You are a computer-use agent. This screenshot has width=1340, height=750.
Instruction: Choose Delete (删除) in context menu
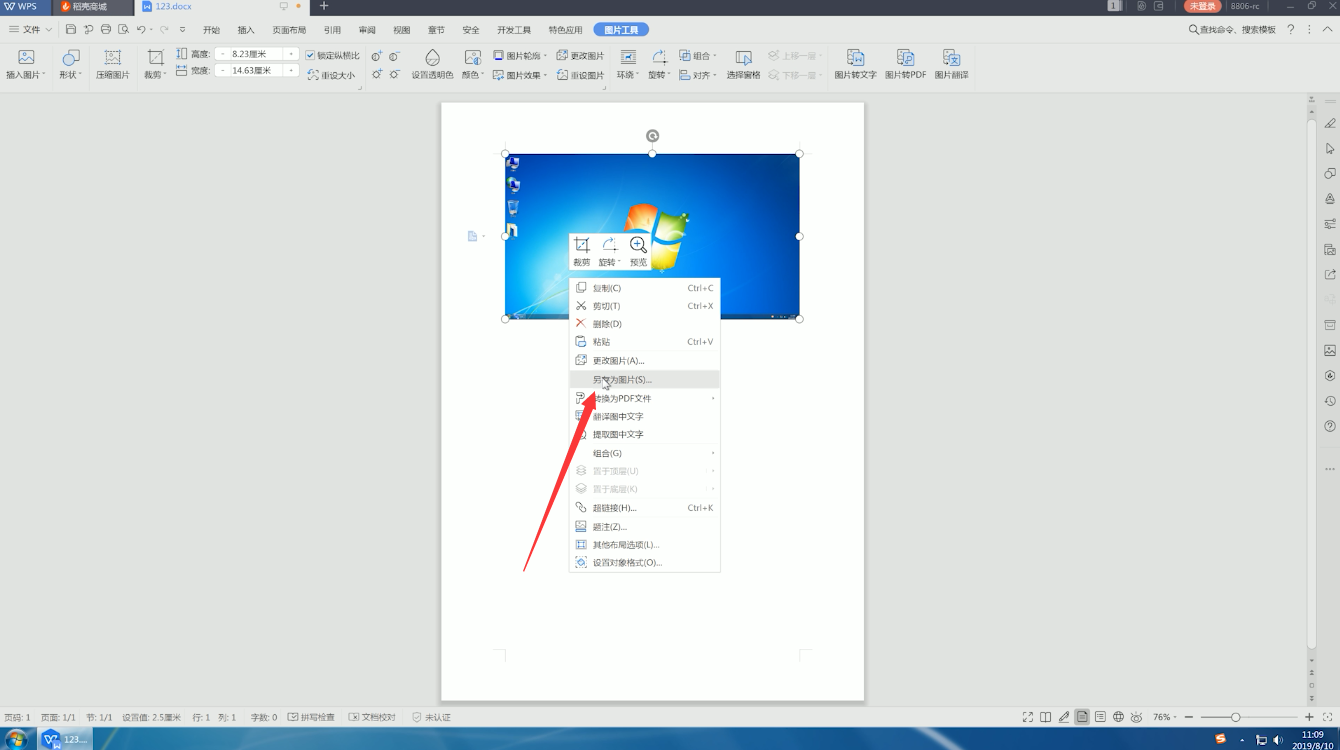(x=645, y=324)
